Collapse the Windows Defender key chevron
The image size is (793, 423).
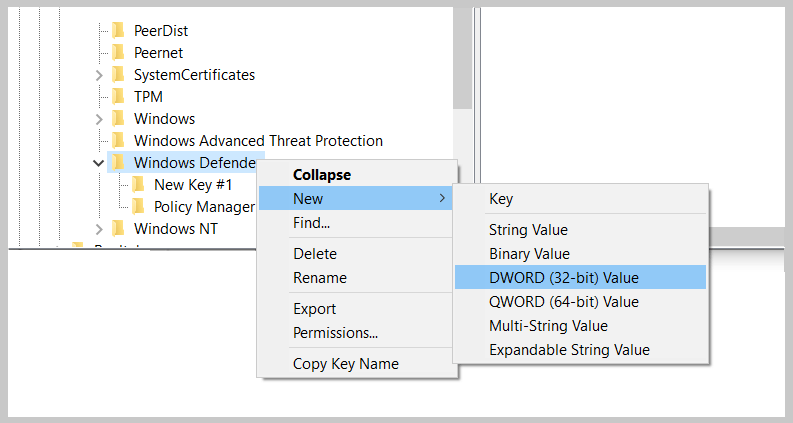click(x=99, y=163)
